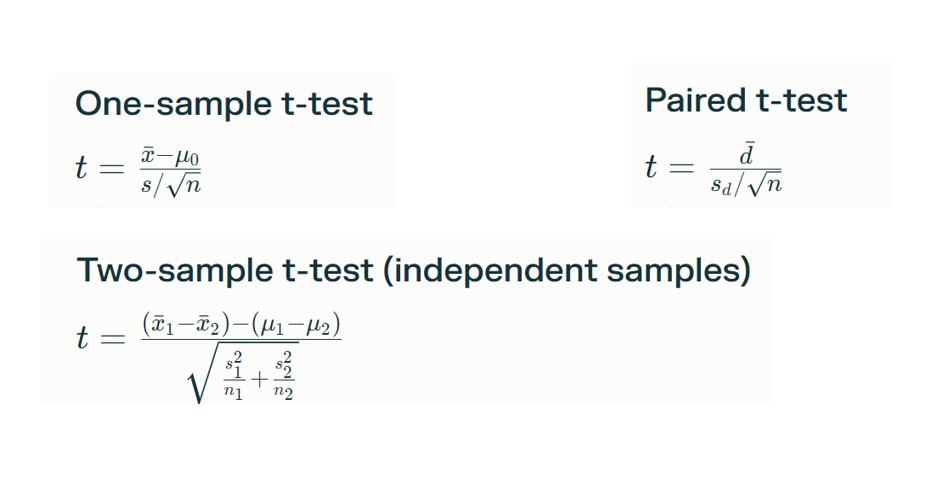Click the d-bar numerator in paired formula
Viewport: 947px width, 482px height.
pyautogui.click(x=747, y=154)
